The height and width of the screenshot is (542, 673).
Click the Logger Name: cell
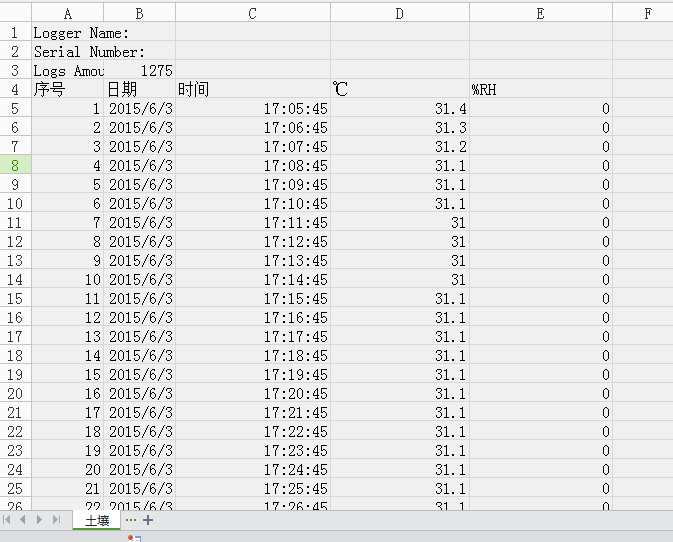click(67, 33)
